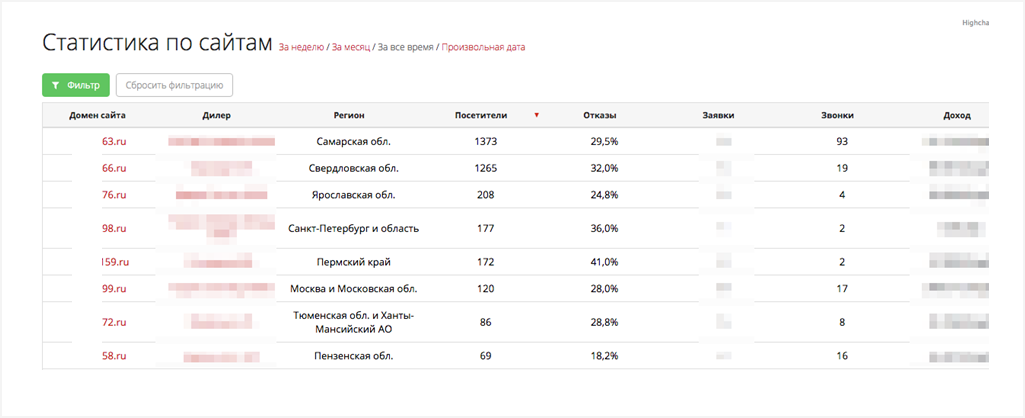This screenshot has width=1025, height=418.
Task: Open the 66.ru domain link
Action: [x=114, y=168]
